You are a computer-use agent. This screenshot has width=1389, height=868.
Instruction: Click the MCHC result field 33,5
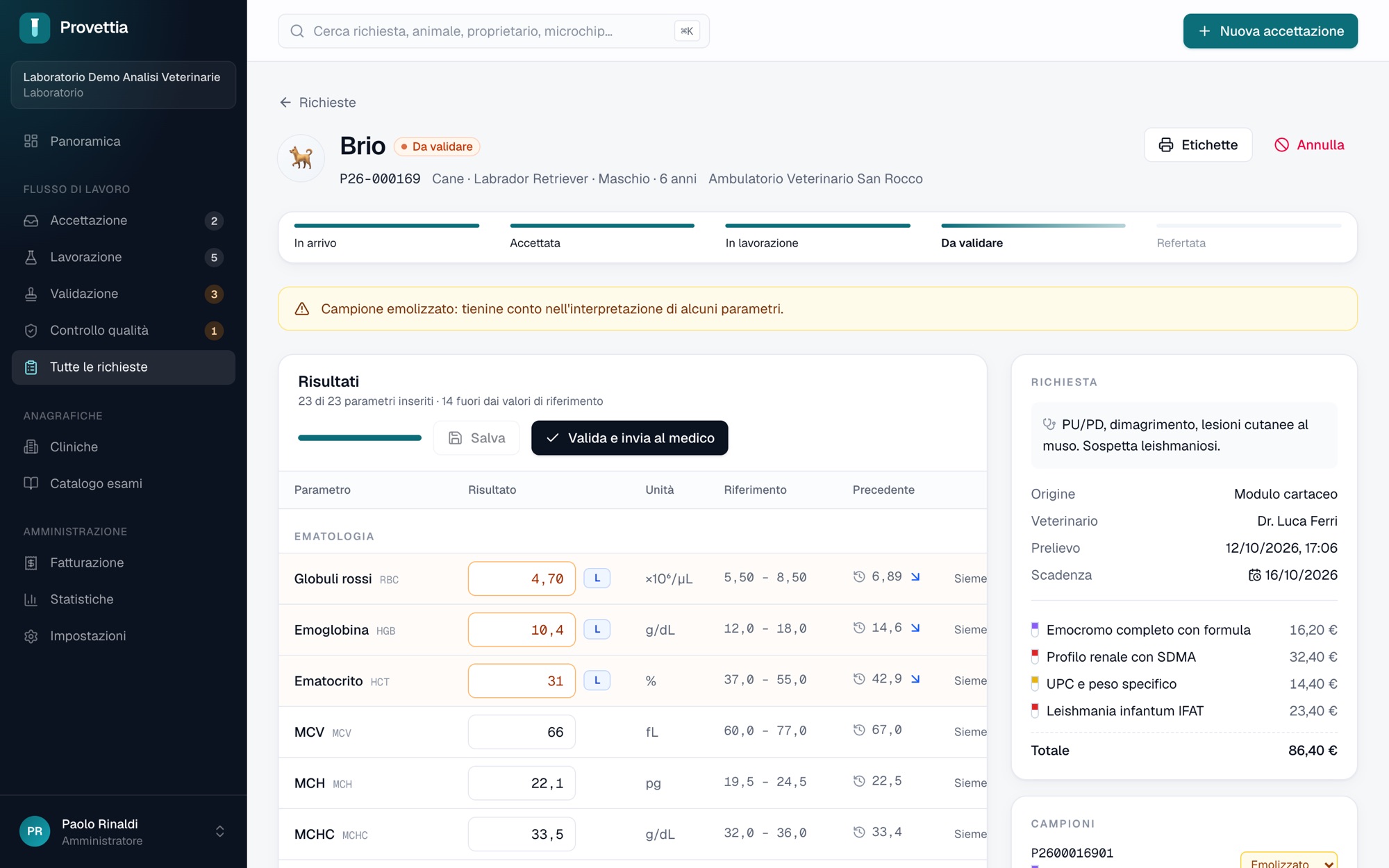522,834
